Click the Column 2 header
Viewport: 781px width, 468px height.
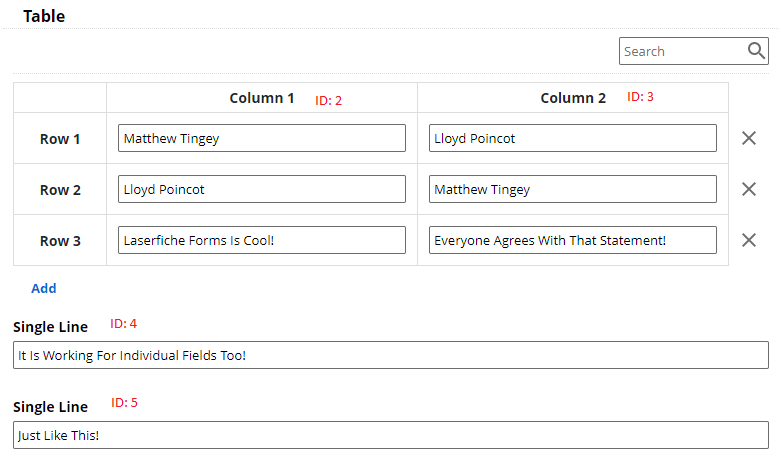(573, 98)
